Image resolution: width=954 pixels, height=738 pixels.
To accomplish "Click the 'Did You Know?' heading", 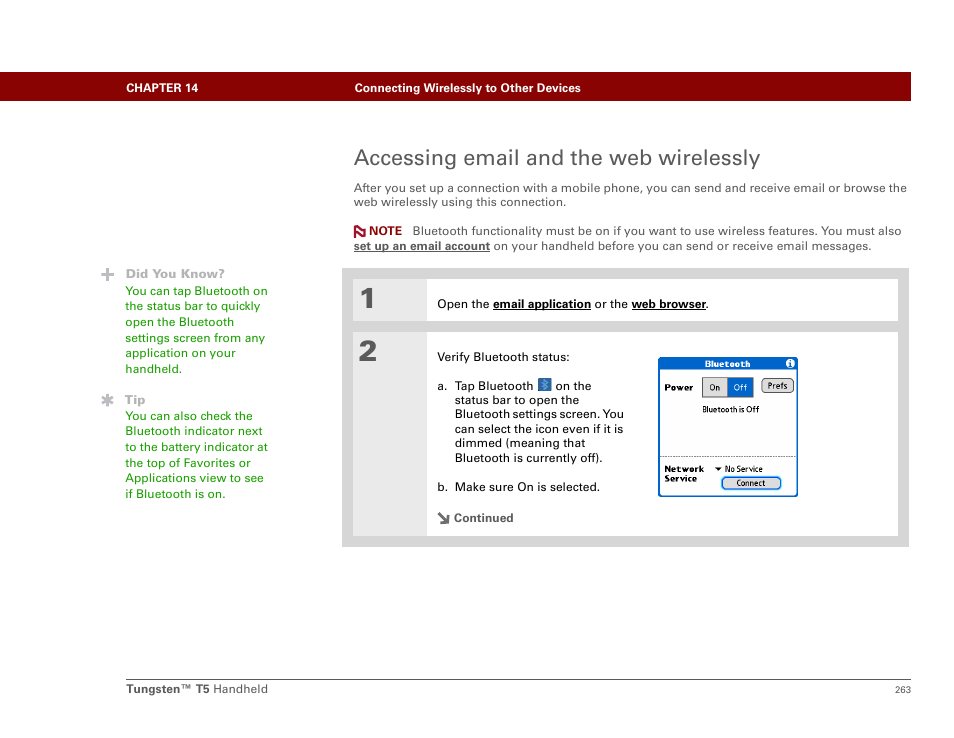I will click(x=175, y=274).
